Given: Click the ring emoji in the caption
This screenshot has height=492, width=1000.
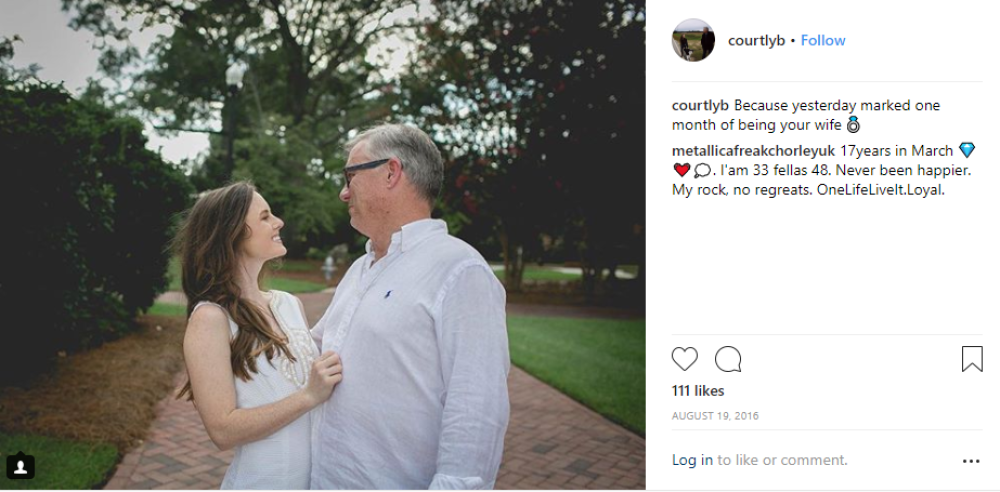Looking at the screenshot, I should click(853, 126).
